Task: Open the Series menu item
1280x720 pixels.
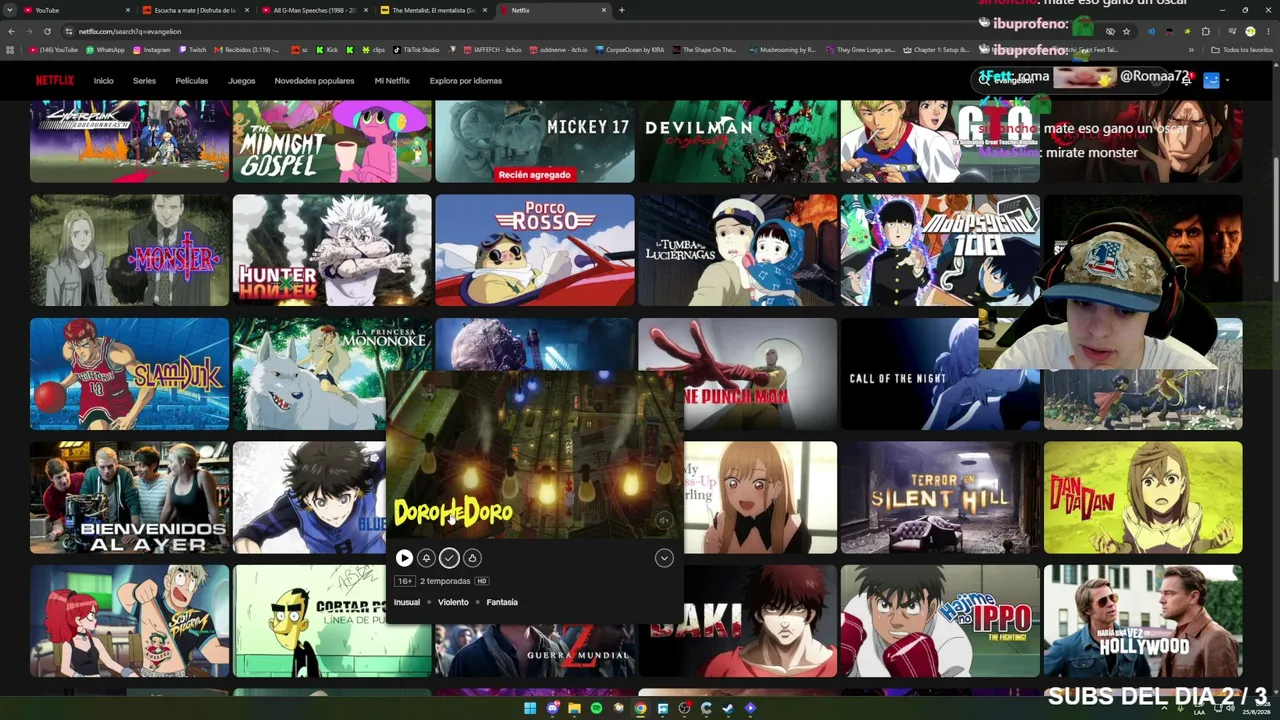Action: [144, 81]
